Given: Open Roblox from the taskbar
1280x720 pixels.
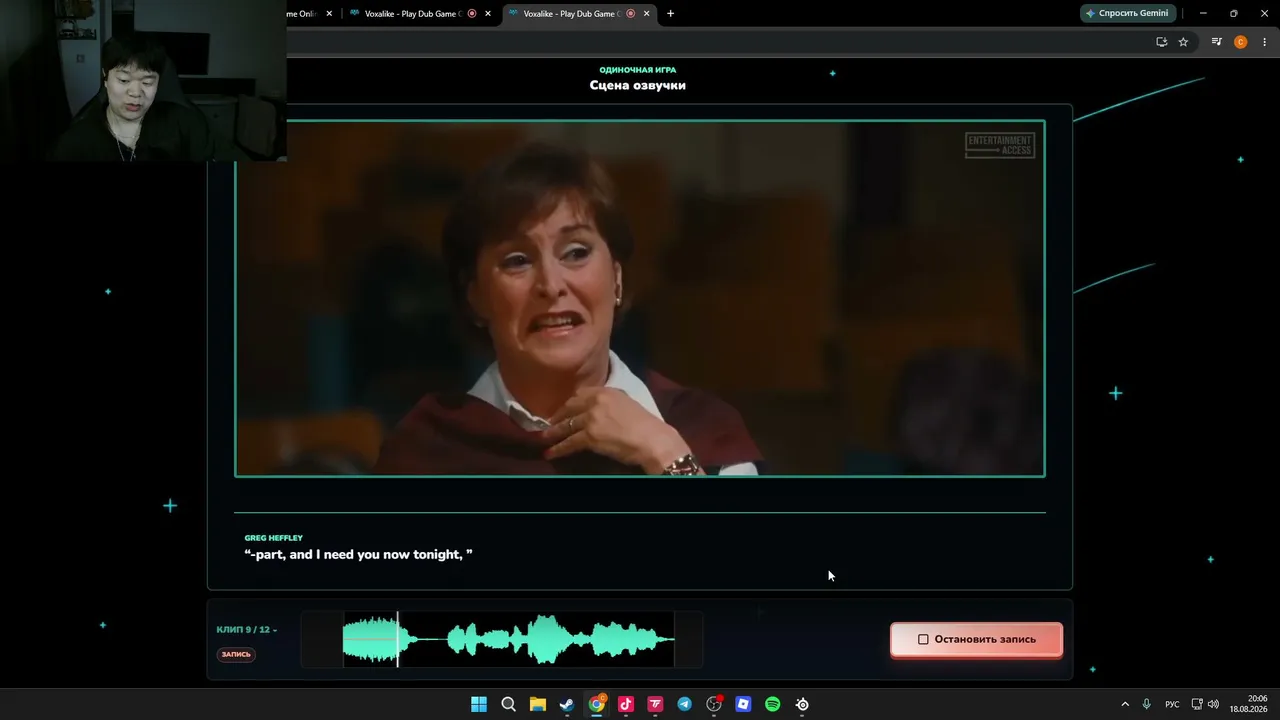Looking at the screenshot, I should [x=743, y=704].
